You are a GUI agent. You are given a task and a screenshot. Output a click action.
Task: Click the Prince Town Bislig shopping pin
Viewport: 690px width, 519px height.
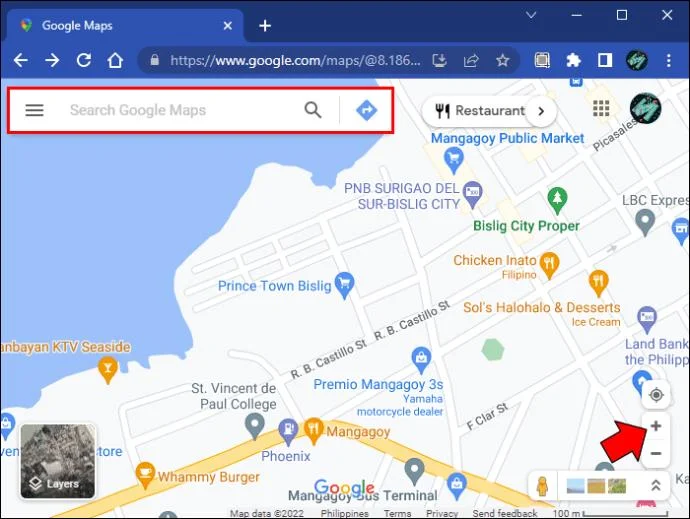pos(345,285)
